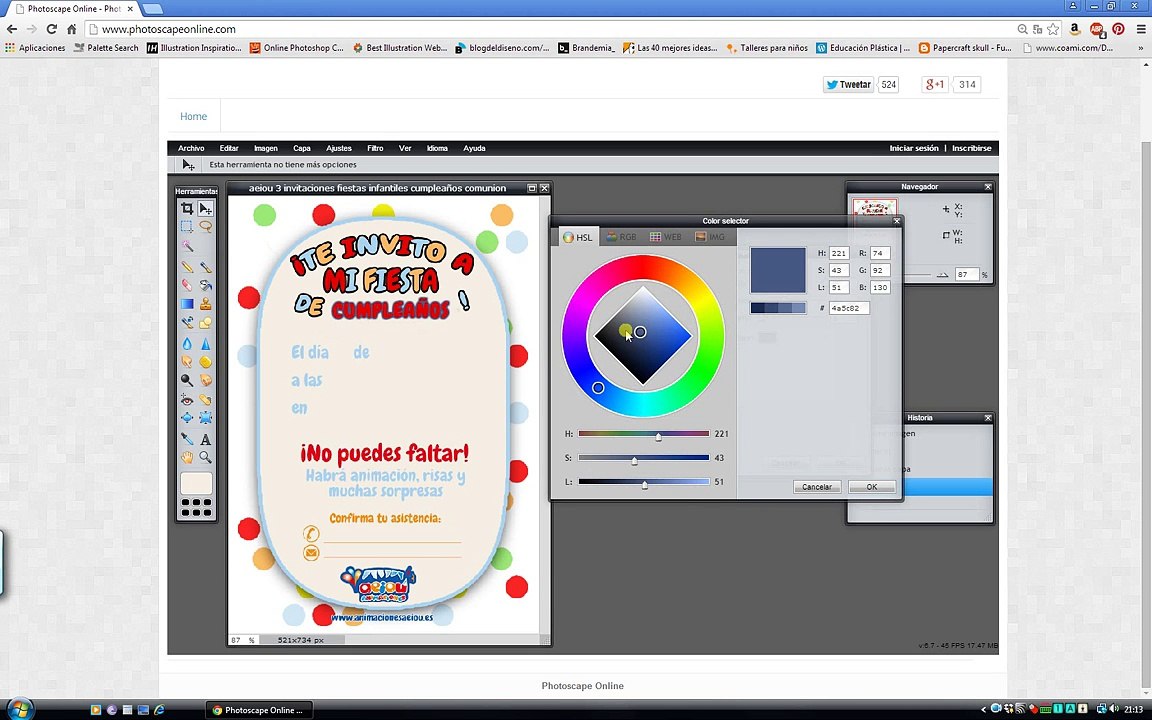Select the rectangular Marquee tool

point(187,227)
